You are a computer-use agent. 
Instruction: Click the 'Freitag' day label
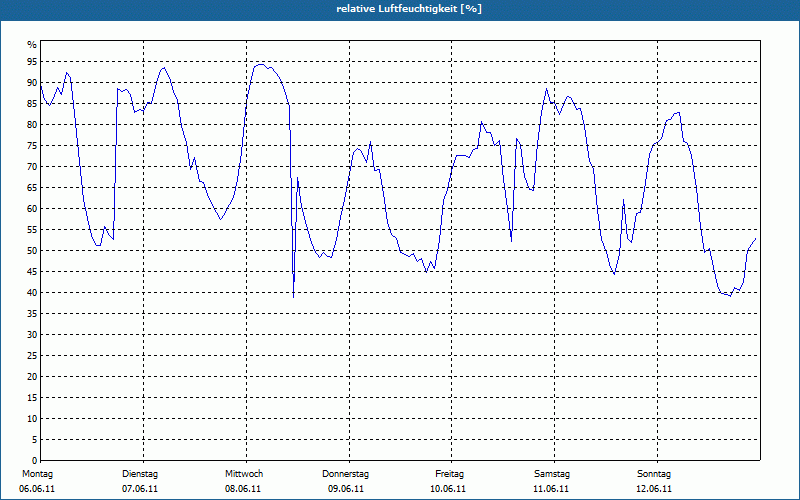point(449,474)
